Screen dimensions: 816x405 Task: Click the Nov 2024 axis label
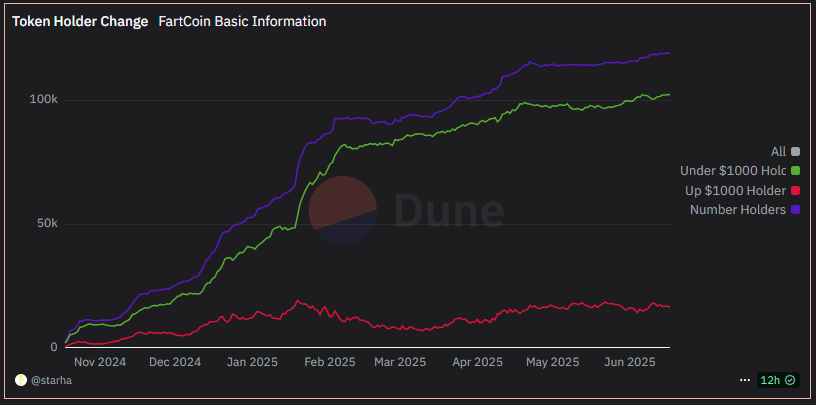pos(100,362)
